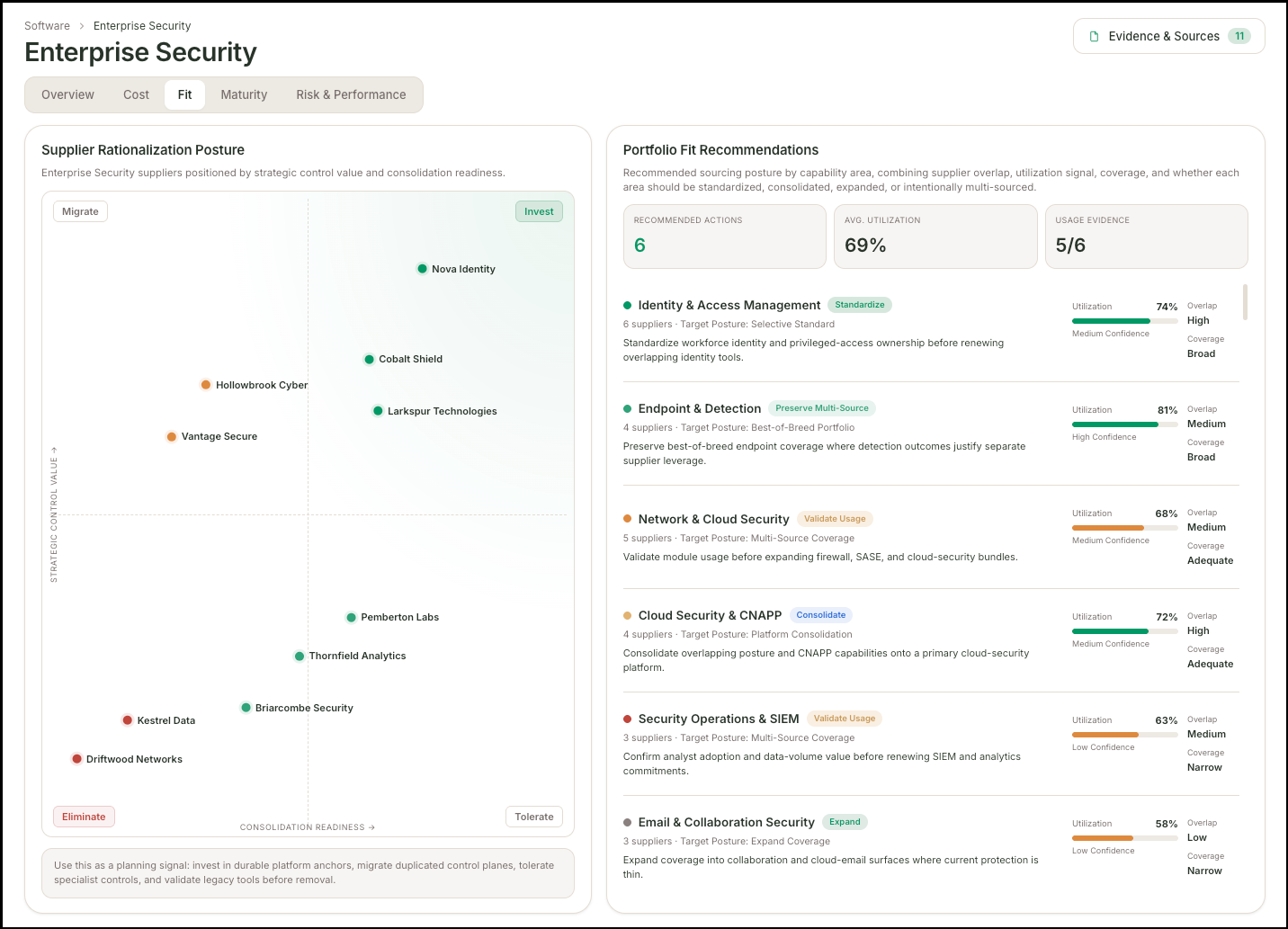
Task: Click the Avg. Utilization 69% card
Action: (935, 237)
